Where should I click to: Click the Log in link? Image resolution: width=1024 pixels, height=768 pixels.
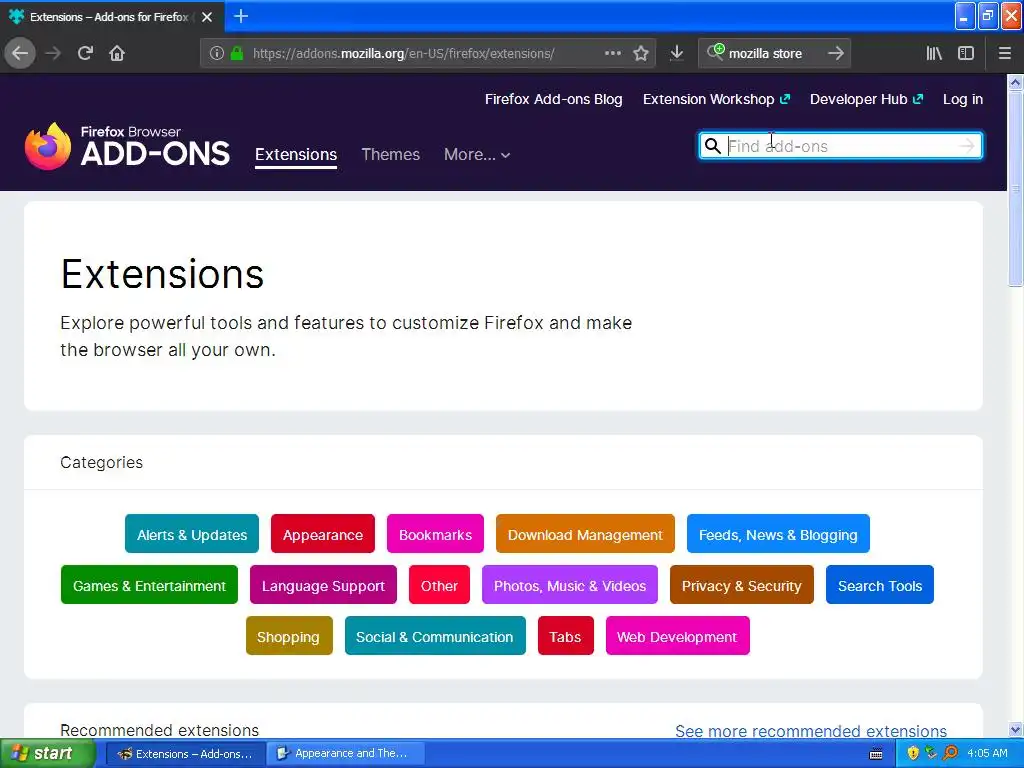(963, 99)
